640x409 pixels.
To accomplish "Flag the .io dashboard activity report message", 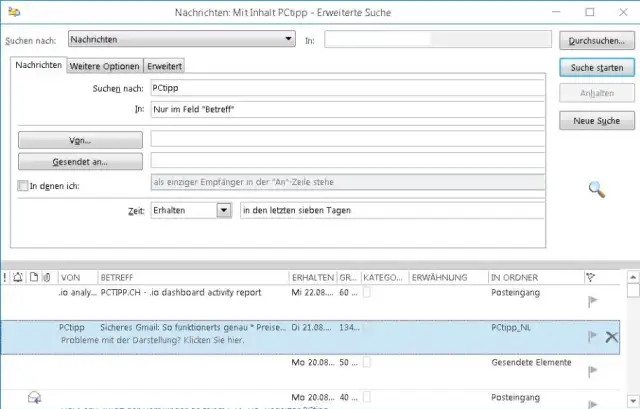I will coord(592,299).
